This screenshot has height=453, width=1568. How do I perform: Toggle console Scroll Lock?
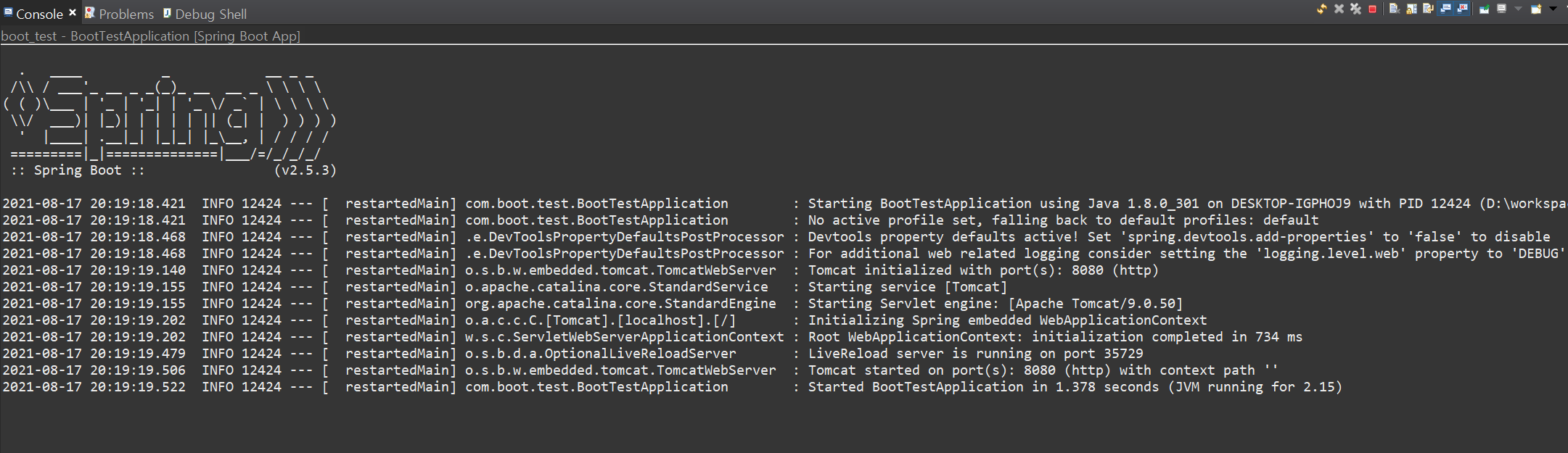pos(1411,9)
